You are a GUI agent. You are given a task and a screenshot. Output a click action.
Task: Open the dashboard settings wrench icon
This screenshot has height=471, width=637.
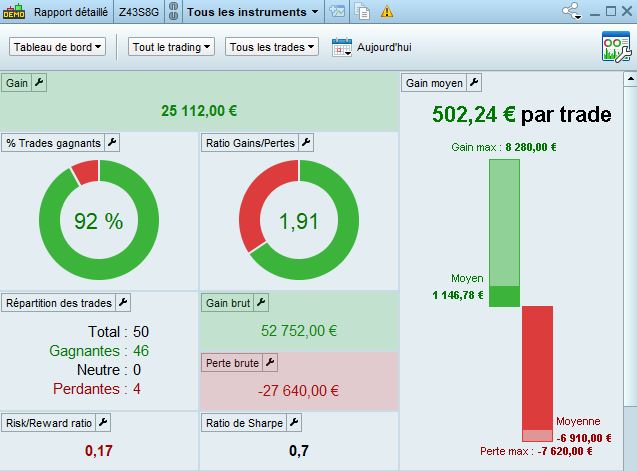(616, 47)
